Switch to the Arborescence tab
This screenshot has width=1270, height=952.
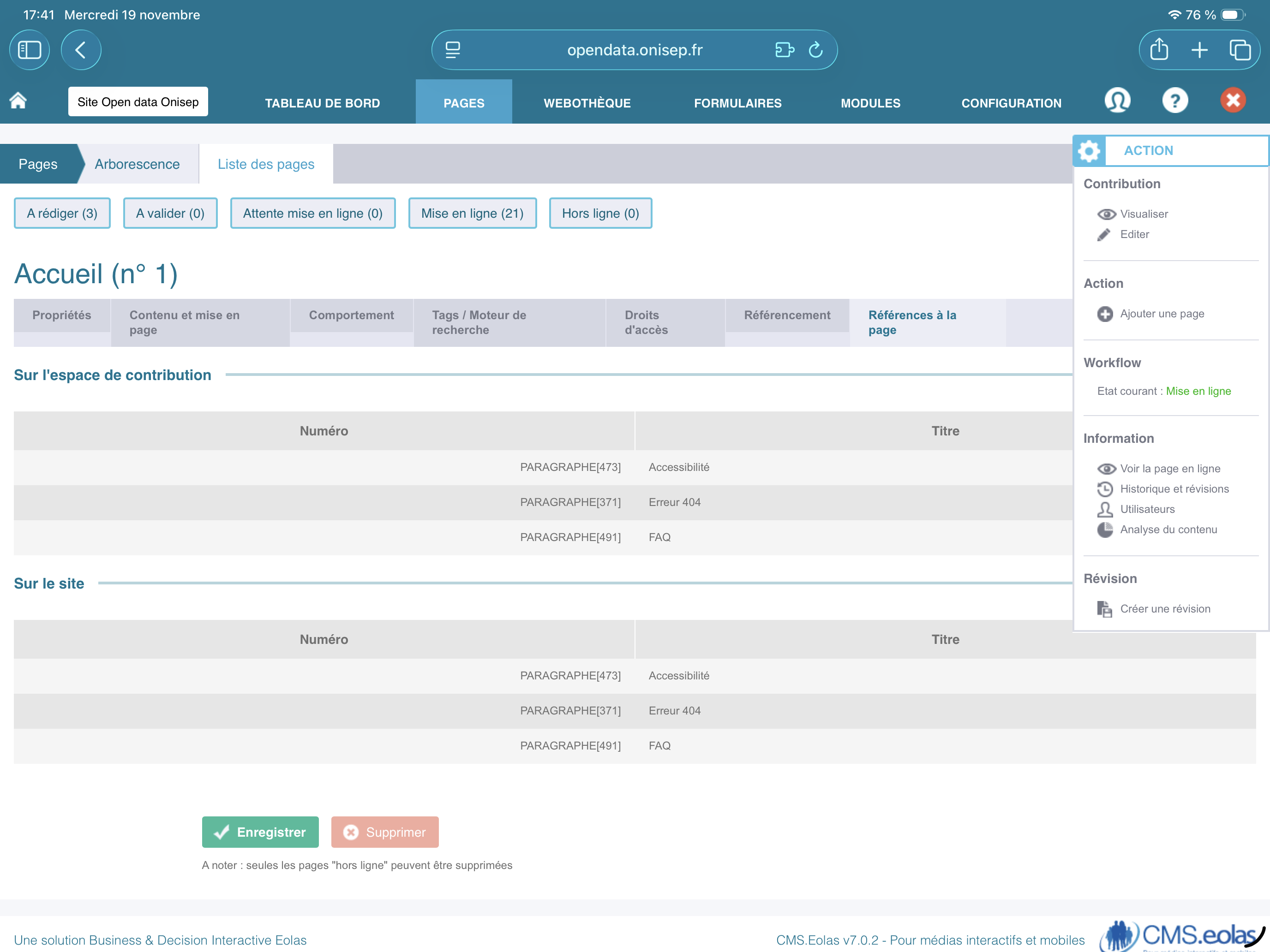(137, 164)
